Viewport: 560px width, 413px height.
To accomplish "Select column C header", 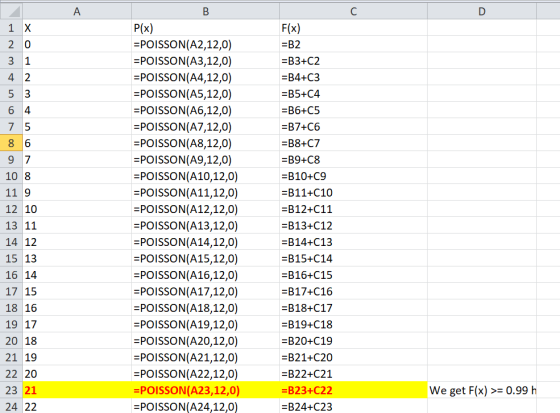I will click(353, 11).
